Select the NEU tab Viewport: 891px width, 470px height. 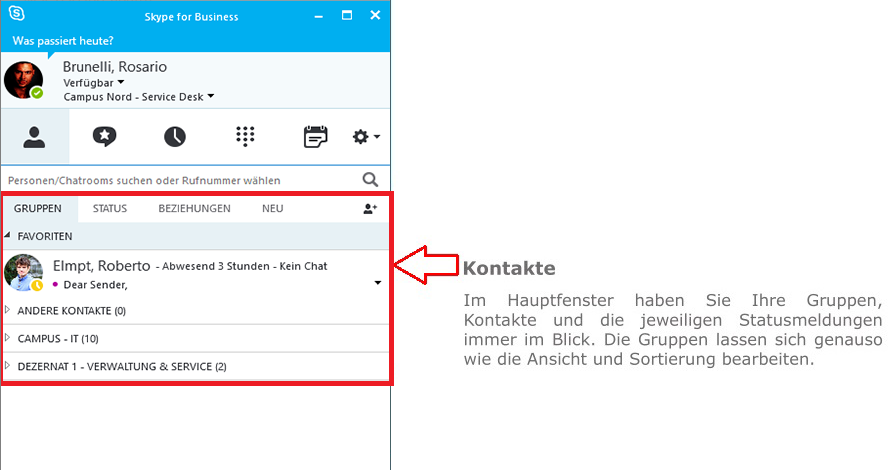(272, 209)
